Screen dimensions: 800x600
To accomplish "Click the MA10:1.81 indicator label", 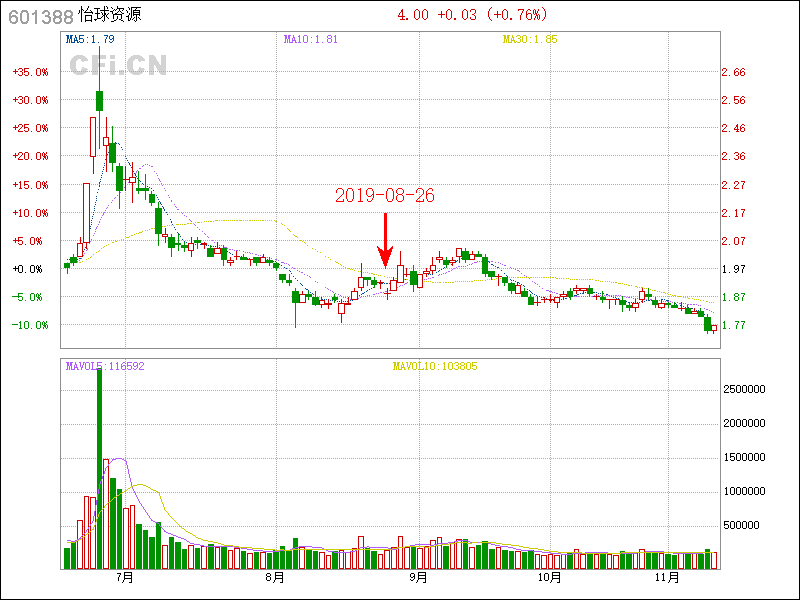I will point(310,40).
